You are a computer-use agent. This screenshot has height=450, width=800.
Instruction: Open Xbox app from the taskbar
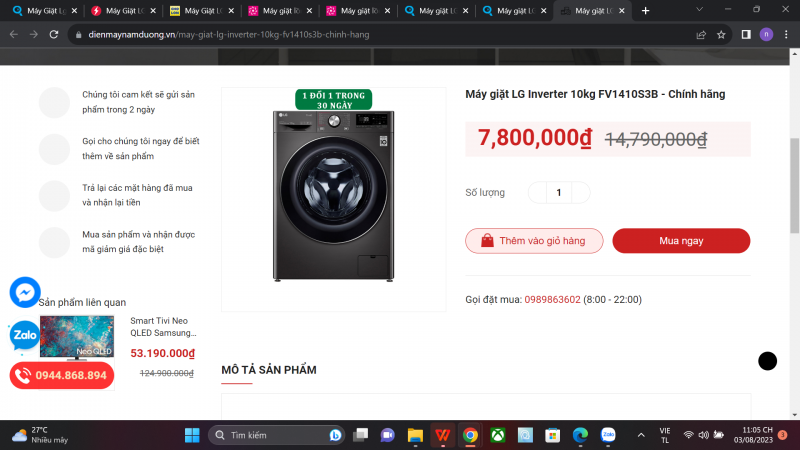point(497,435)
